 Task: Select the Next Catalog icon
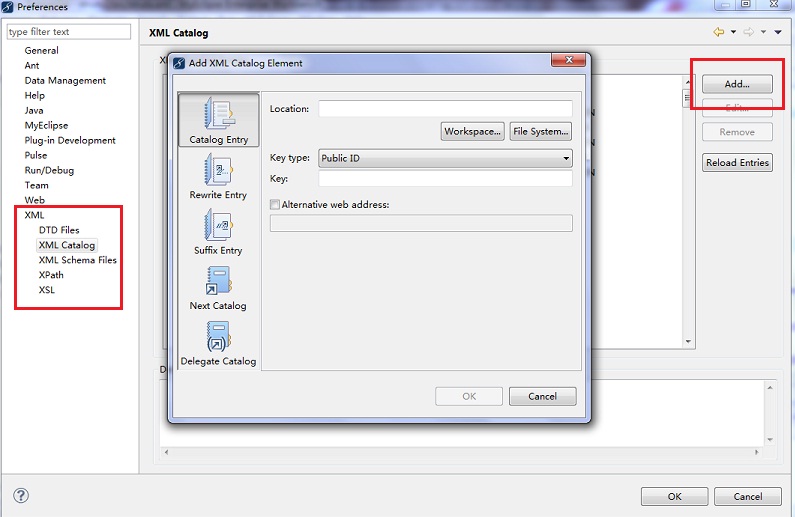click(x=218, y=287)
